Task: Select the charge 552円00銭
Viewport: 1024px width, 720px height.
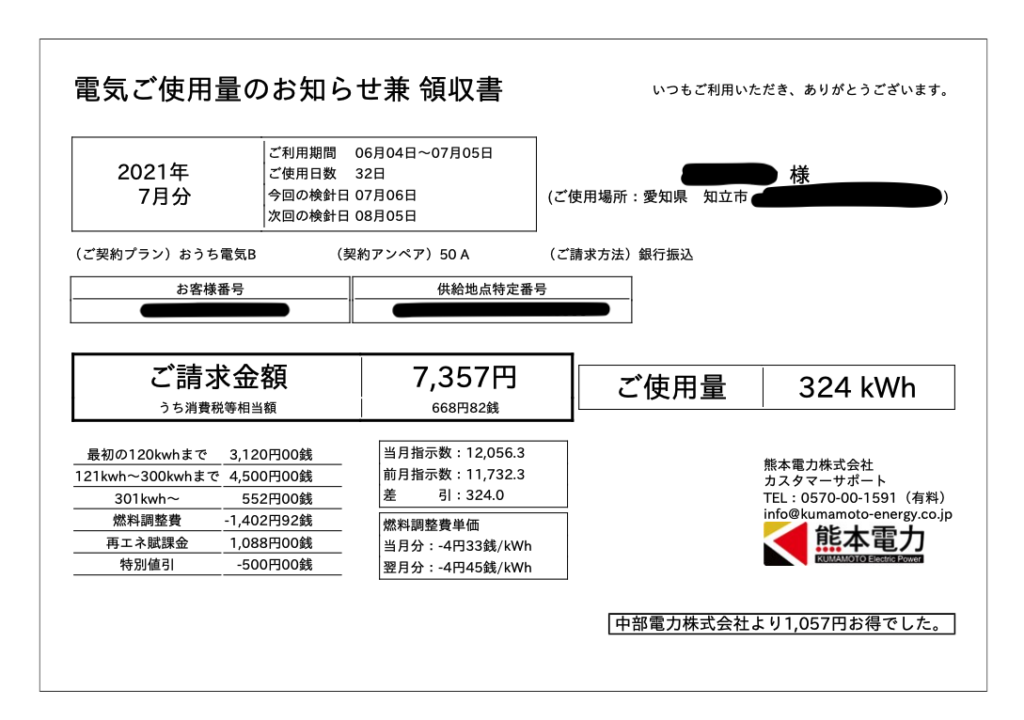Action: (x=277, y=499)
